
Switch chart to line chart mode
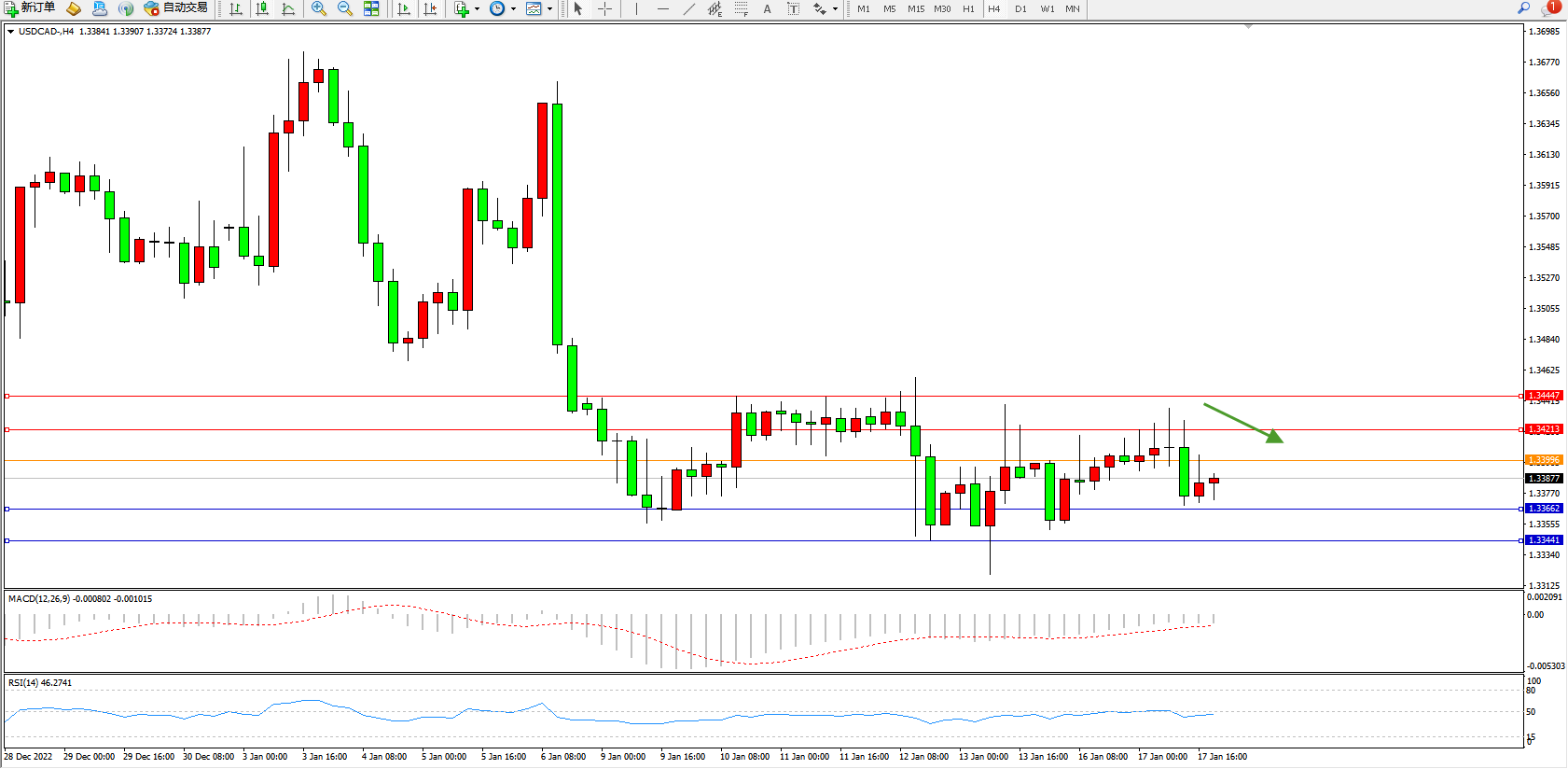[288, 8]
